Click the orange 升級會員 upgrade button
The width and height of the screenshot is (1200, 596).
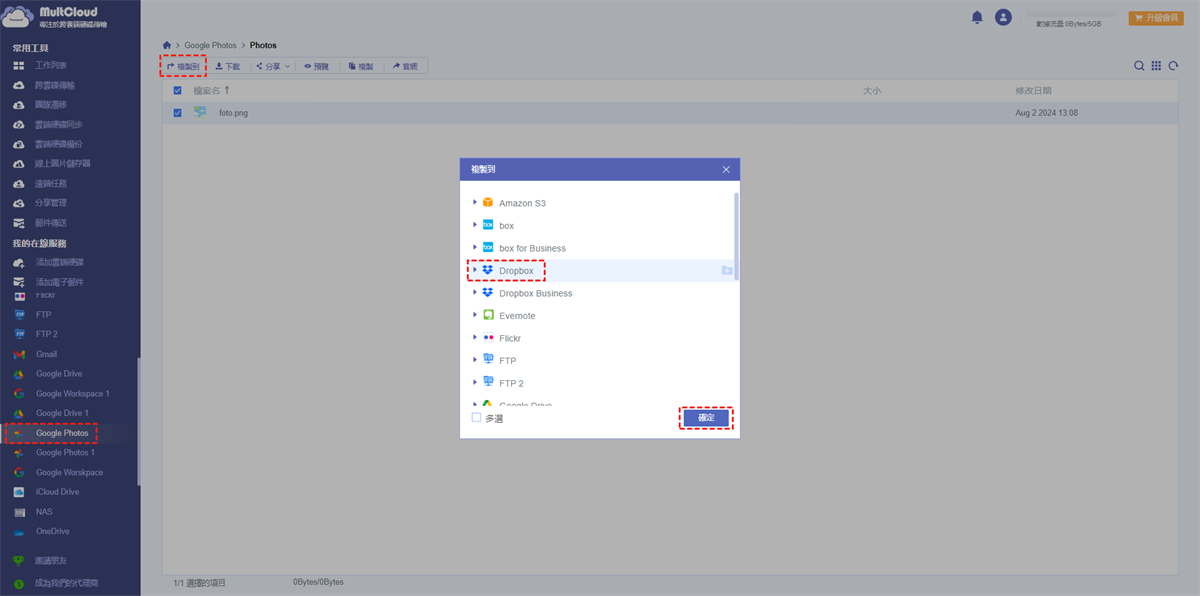[x=1156, y=18]
